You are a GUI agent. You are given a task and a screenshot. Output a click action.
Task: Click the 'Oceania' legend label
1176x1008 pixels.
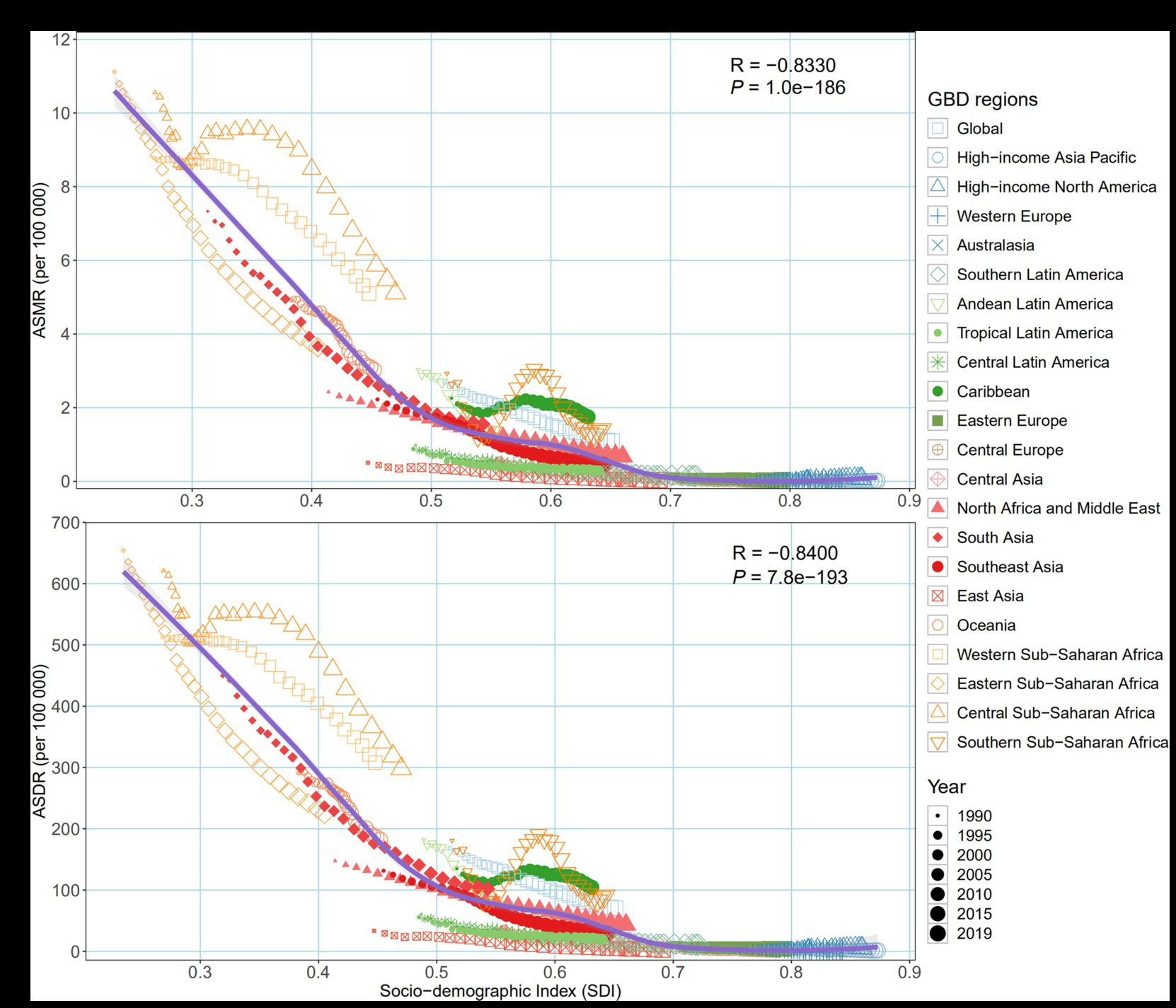986,625
